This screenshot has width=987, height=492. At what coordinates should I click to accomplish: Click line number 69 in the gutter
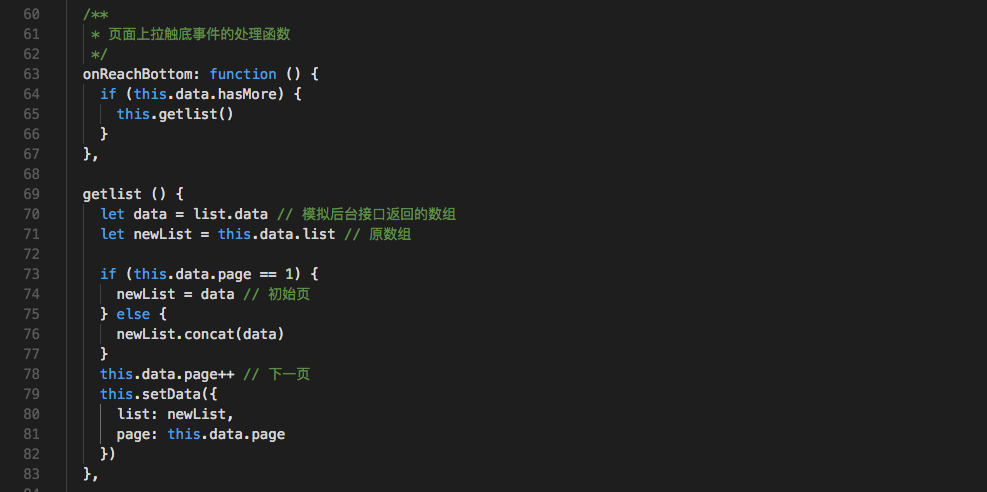pos(31,194)
